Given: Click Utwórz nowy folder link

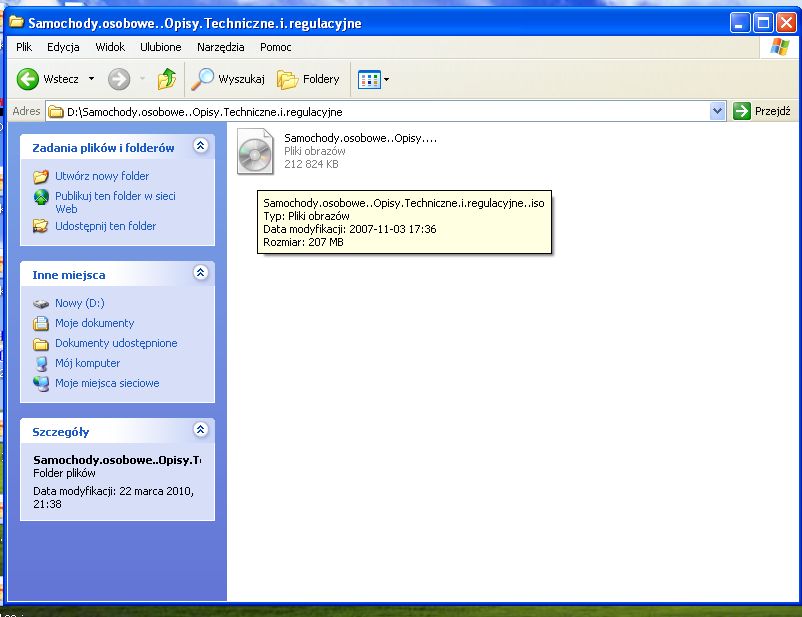Looking at the screenshot, I should [x=102, y=176].
